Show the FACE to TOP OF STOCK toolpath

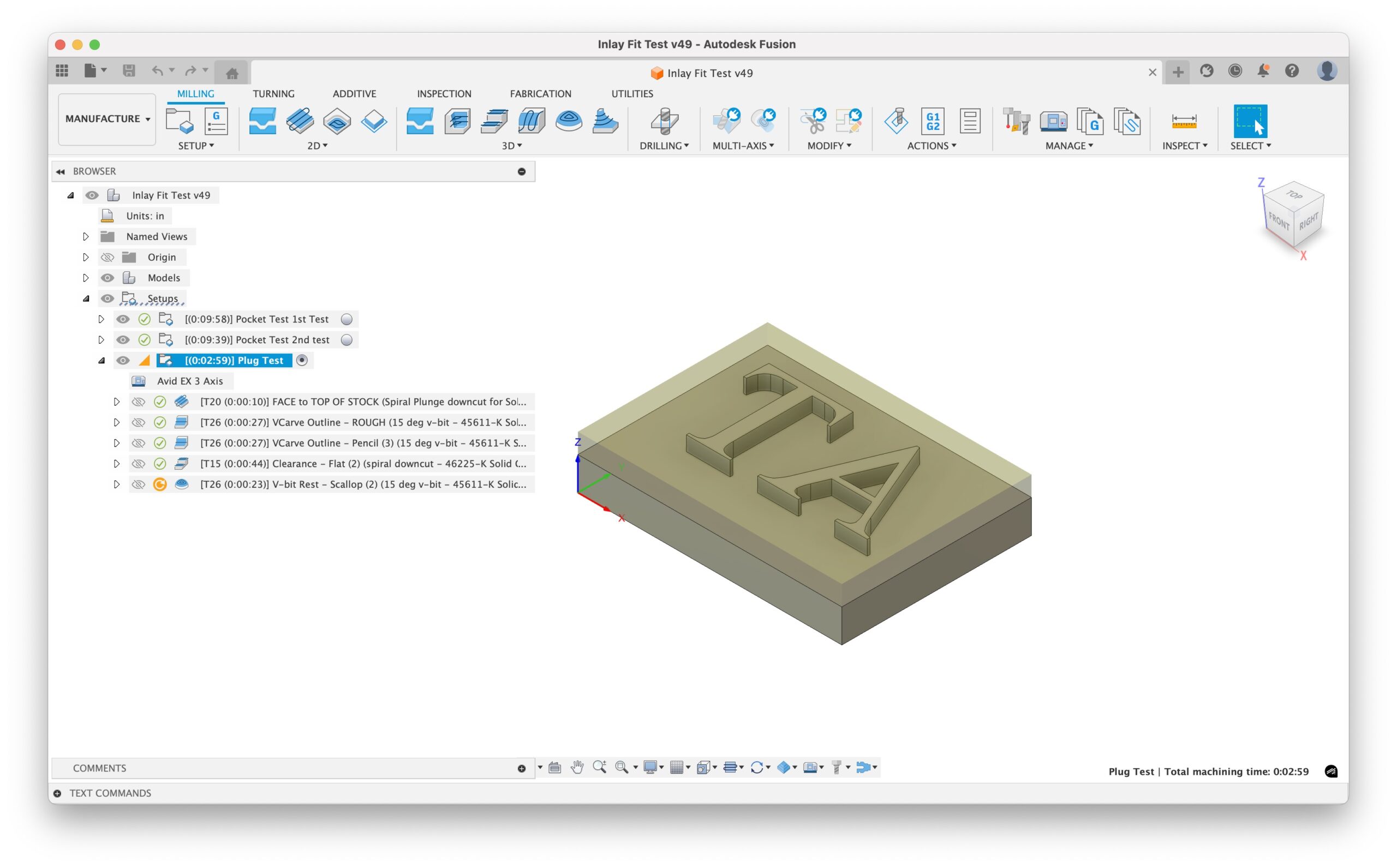pos(138,402)
